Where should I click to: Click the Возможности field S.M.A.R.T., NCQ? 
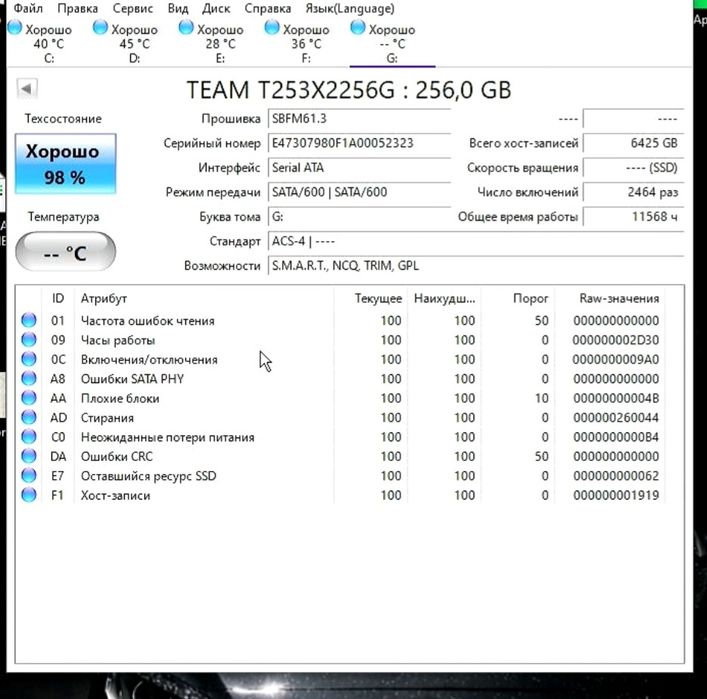click(x=476, y=266)
